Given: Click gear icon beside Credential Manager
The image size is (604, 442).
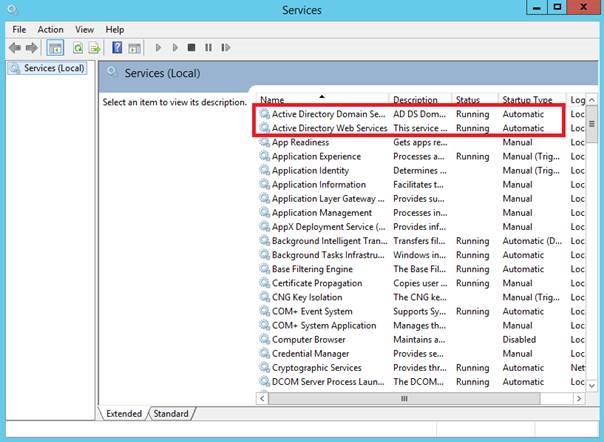Looking at the screenshot, I should tap(264, 353).
